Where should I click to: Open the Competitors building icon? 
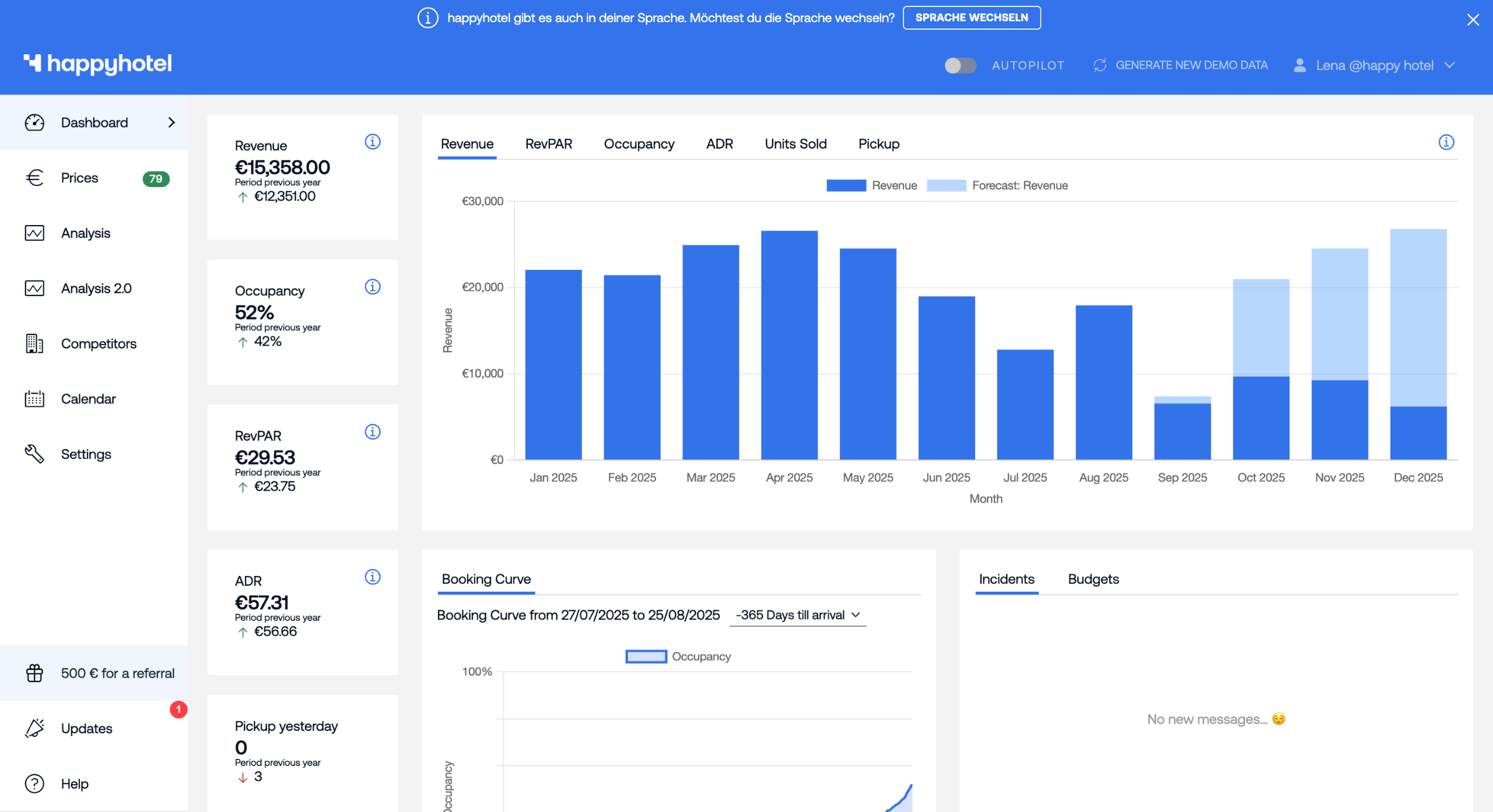[x=34, y=343]
